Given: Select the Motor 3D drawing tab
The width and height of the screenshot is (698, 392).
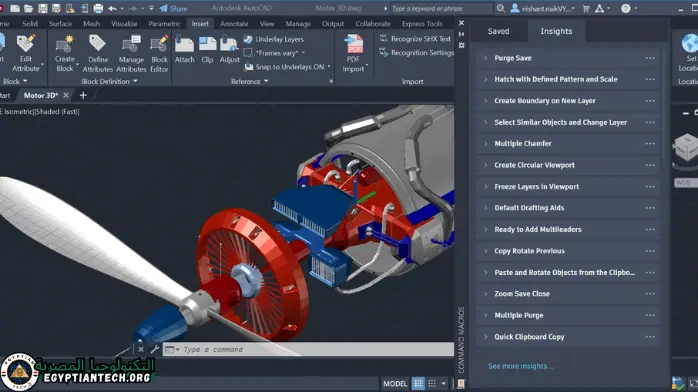Looking at the screenshot, I should (x=41, y=95).
